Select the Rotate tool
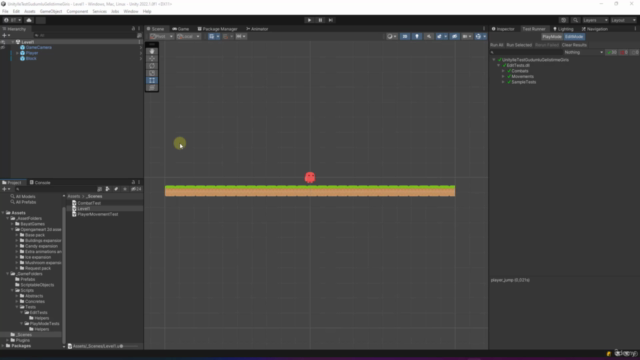 coord(152,66)
